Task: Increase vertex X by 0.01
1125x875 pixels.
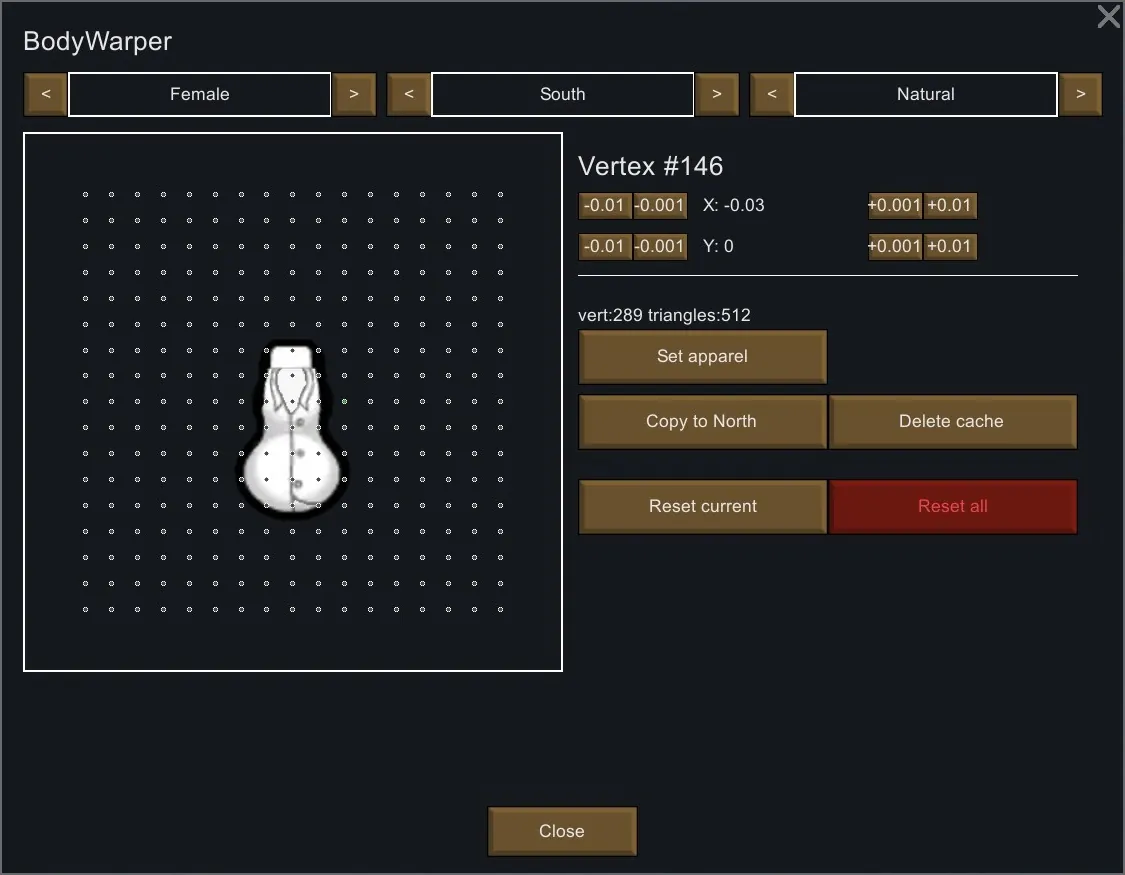Action: pos(949,206)
